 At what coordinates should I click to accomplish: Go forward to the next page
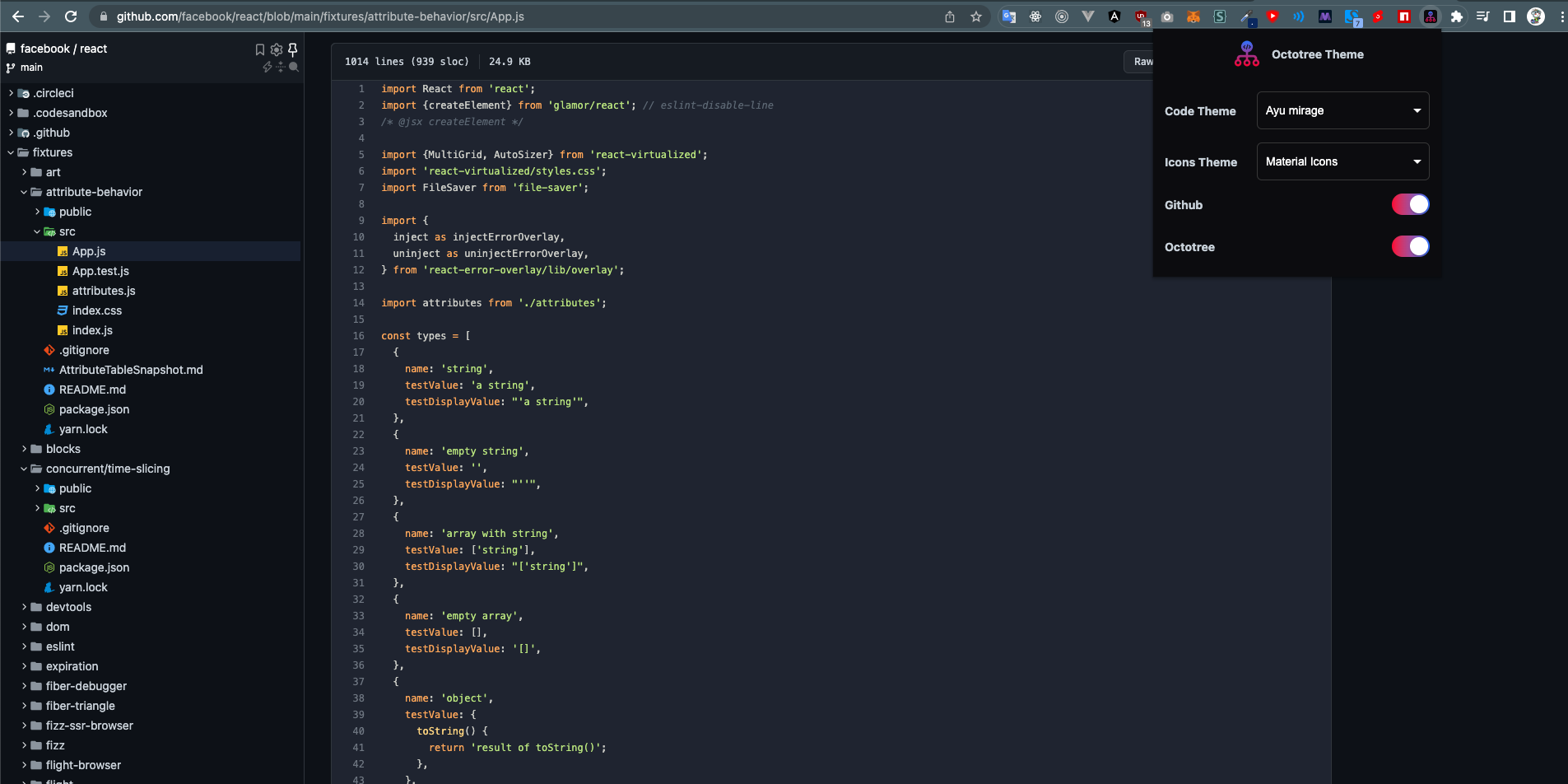point(44,16)
